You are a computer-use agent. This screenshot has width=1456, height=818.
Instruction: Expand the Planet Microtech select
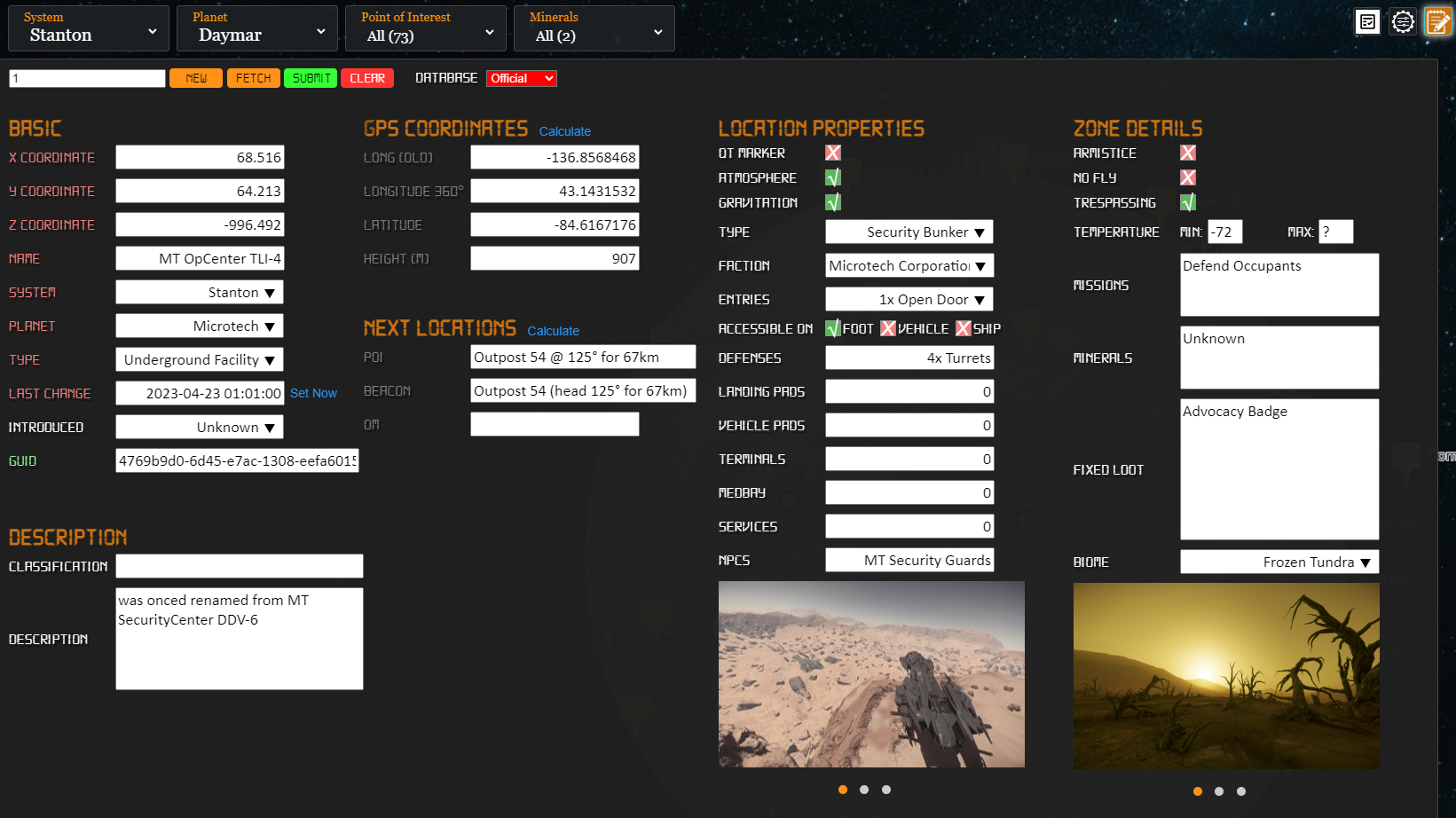pyautogui.click(x=200, y=326)
